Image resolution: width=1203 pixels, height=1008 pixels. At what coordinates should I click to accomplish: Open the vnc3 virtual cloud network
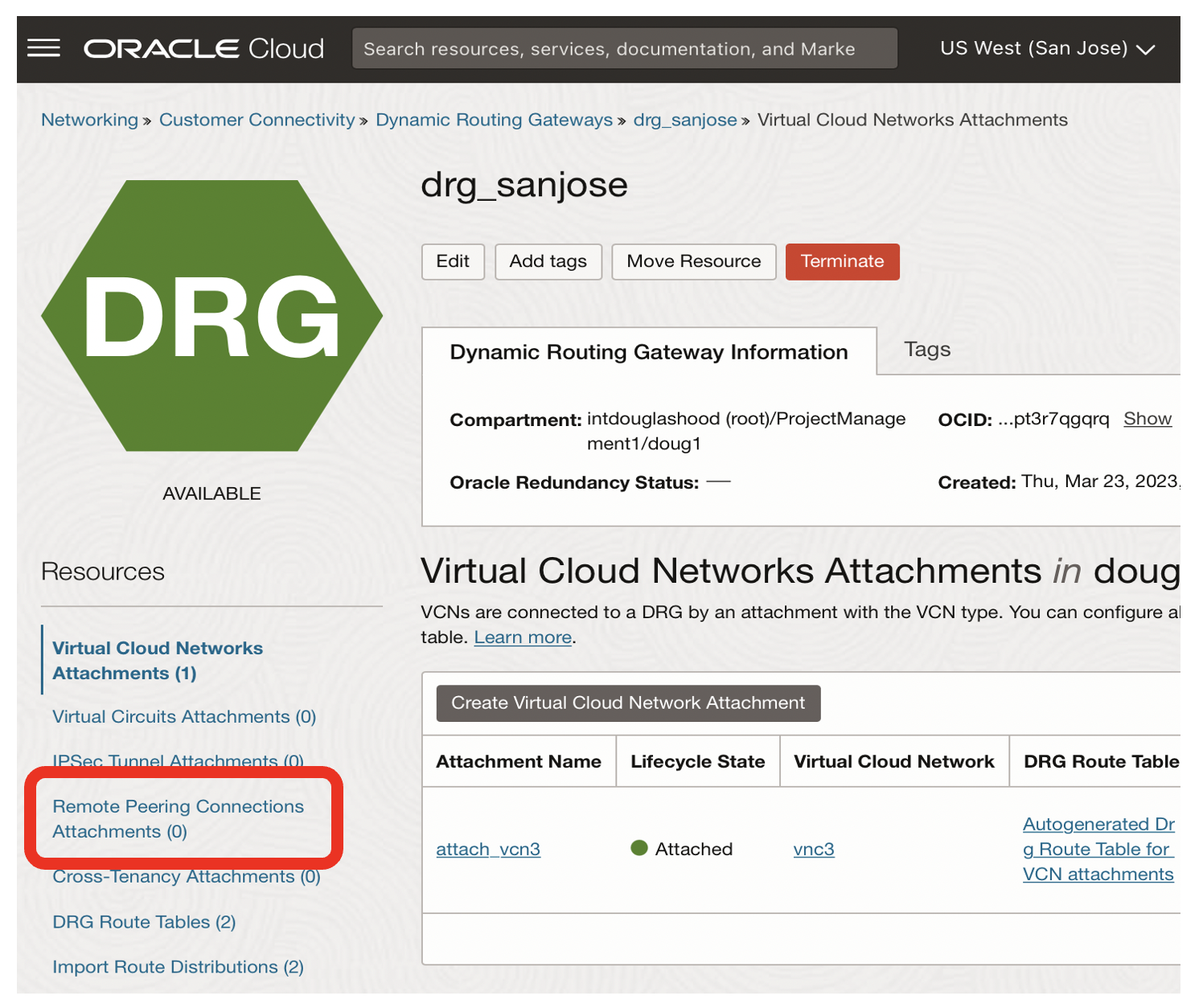click(814, 850)
